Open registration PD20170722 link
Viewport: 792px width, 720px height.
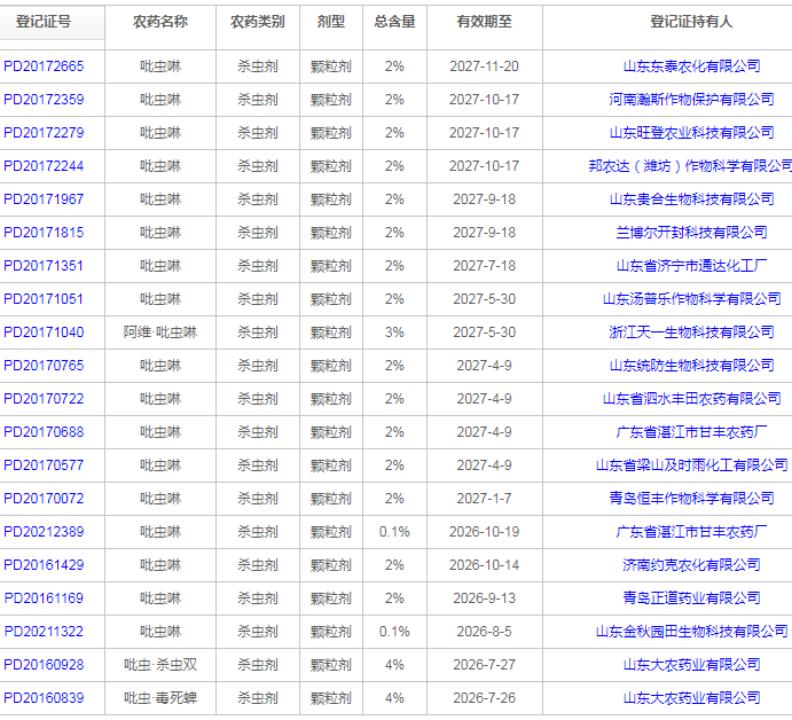[x=43, y=399]
